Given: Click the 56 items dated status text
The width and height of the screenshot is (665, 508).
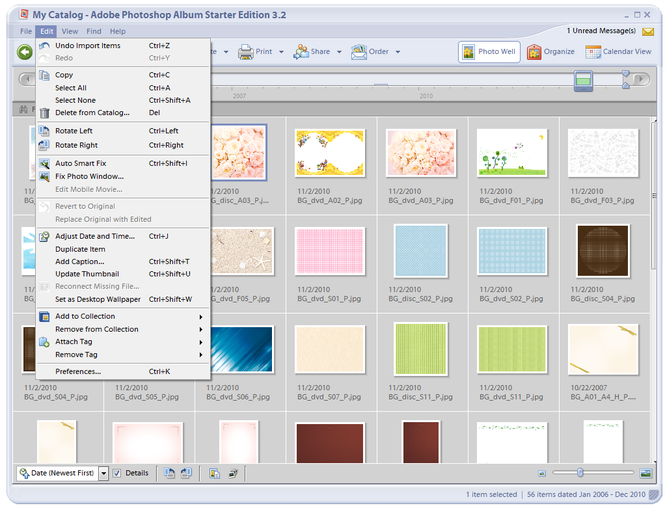Looking at the screenshot, I should [586, 494].
